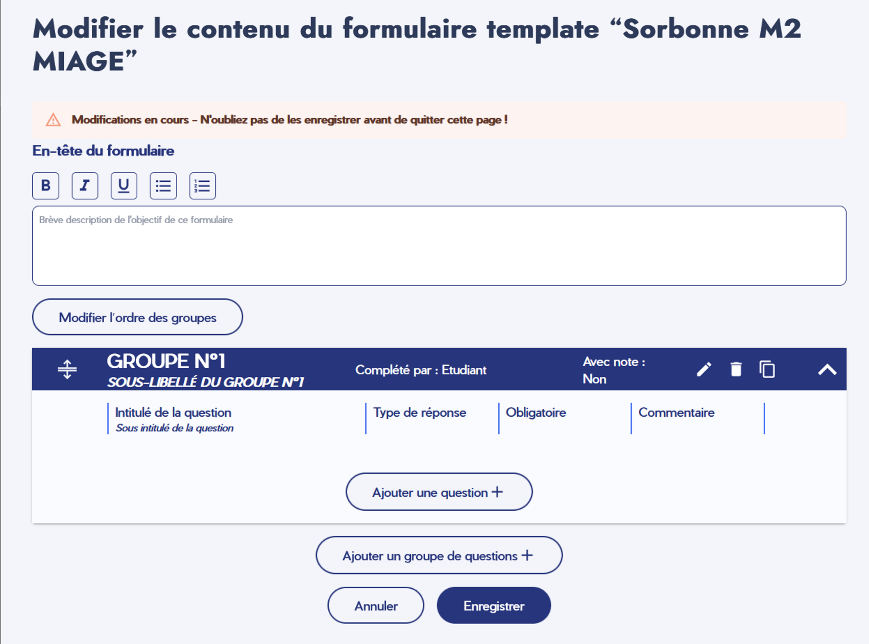
Task: Click the Type de réponse column header
Action: click(420, 412)
